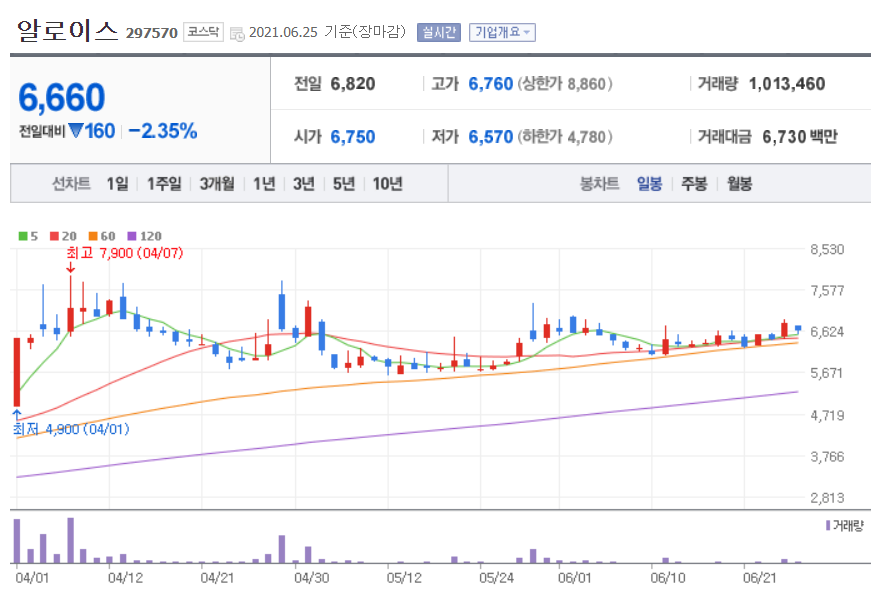Click the 최고 7,900 (04/07) label

(124, 253)
